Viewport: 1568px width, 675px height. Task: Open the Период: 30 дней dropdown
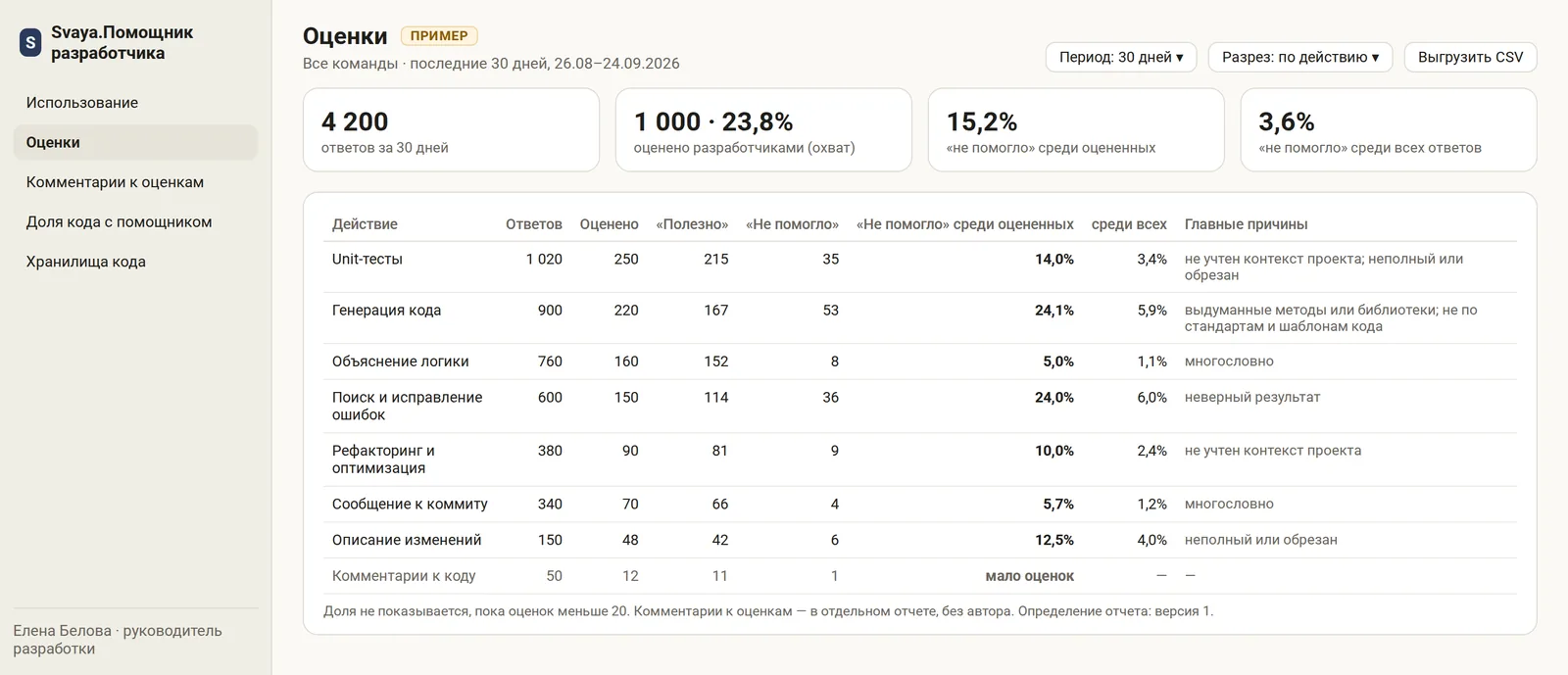click(1120, 57)
